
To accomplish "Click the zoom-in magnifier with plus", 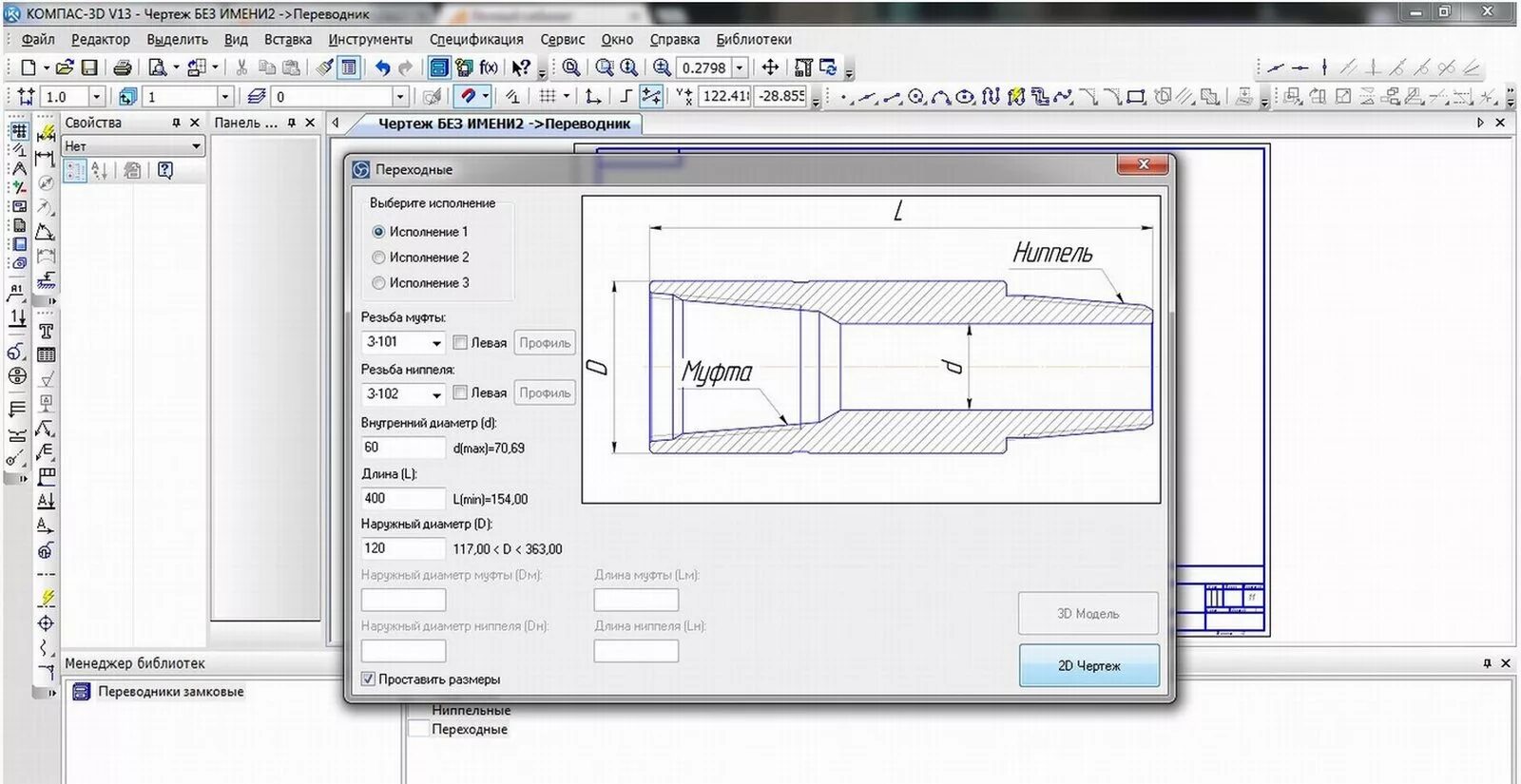I will (662, 67).
